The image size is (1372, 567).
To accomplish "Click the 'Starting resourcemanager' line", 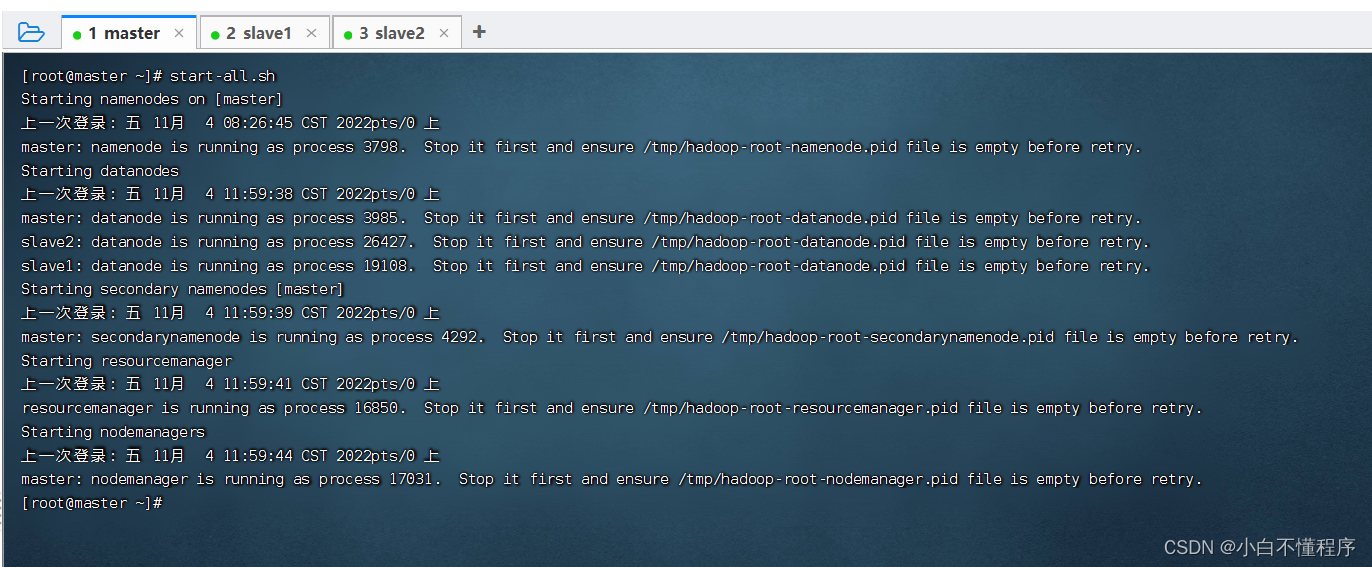I will point(126,361).
